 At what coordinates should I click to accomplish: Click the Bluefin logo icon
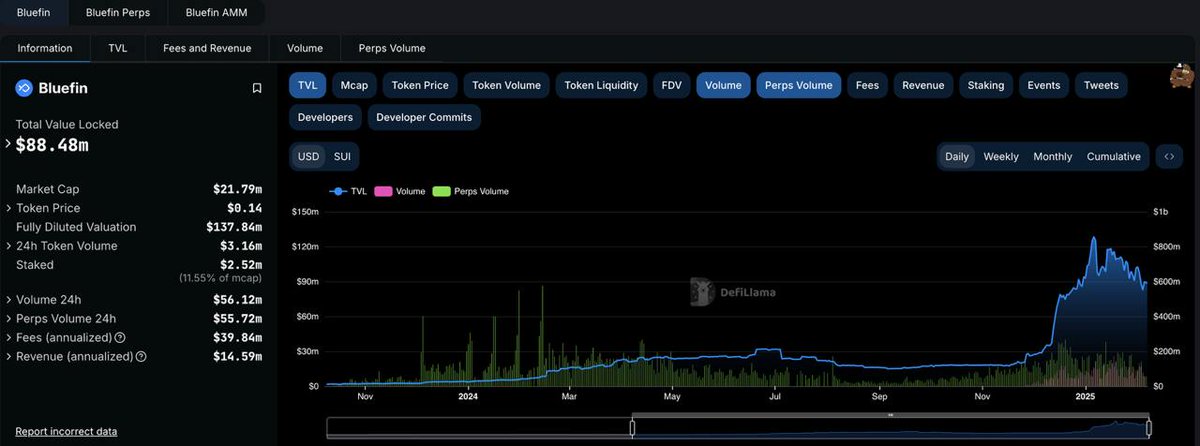(24, 88)
